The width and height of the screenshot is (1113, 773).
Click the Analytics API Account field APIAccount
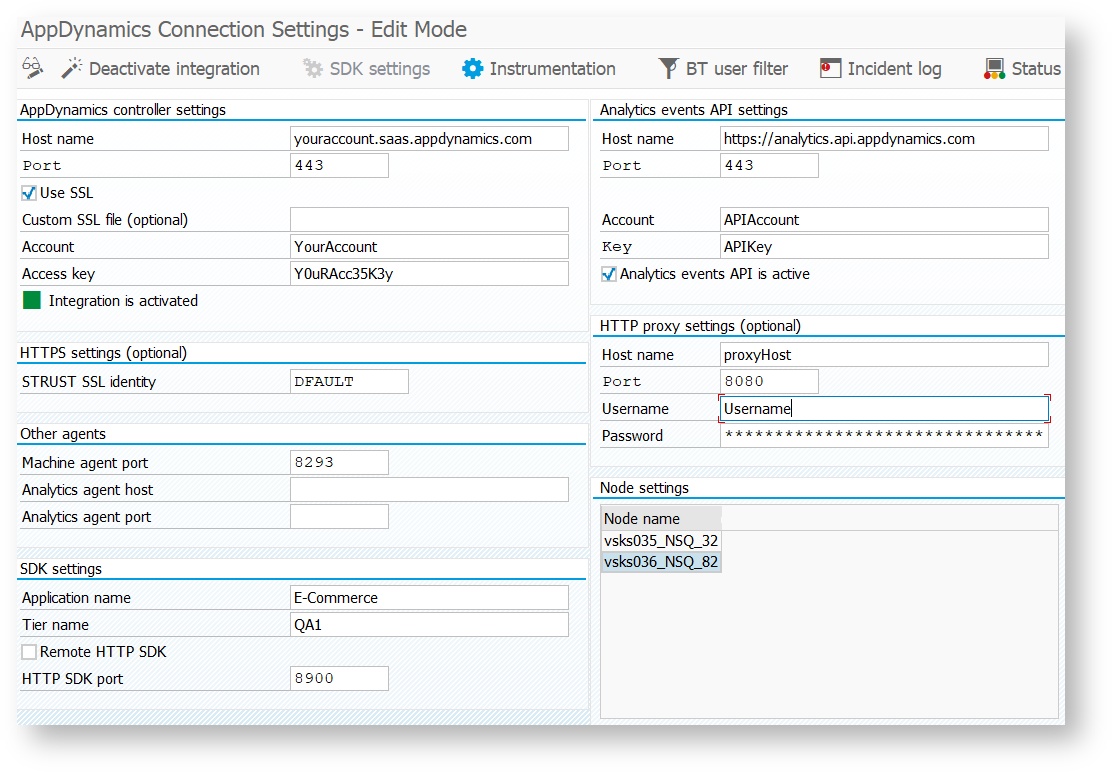click(884, 219)
